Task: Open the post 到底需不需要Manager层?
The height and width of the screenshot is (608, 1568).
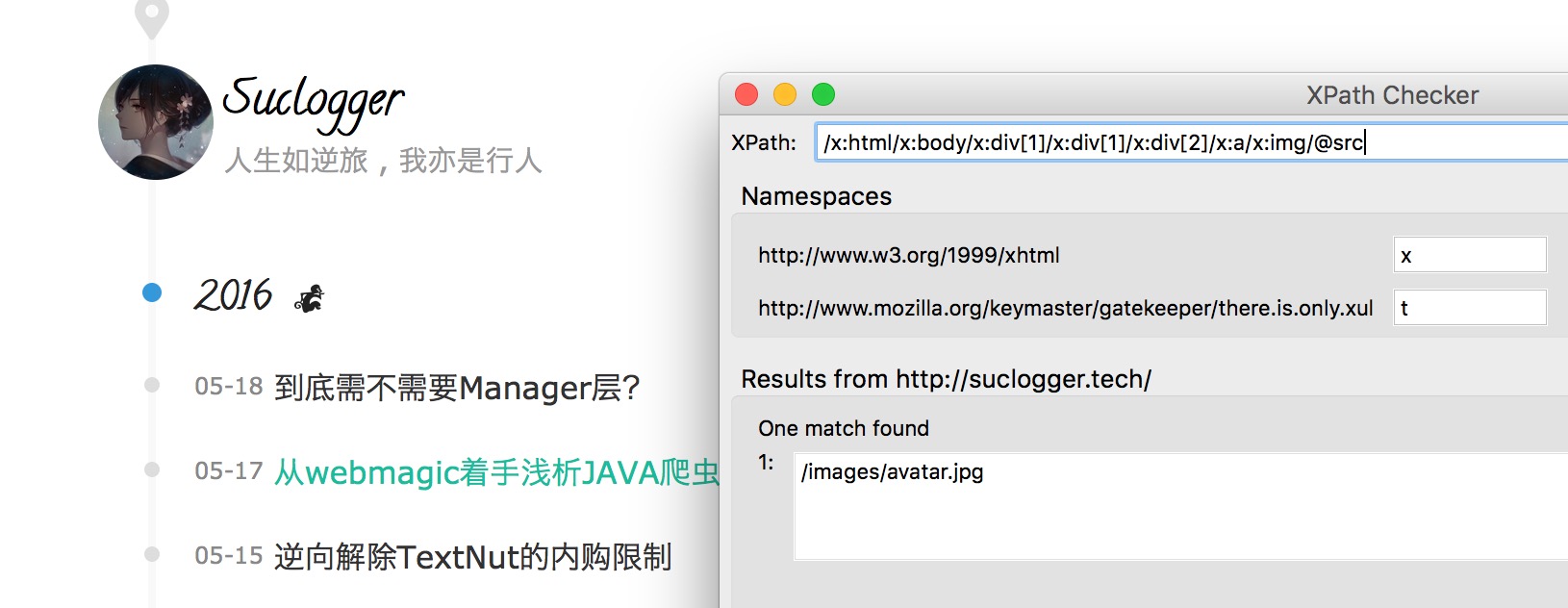Action: tap(457, 388)
